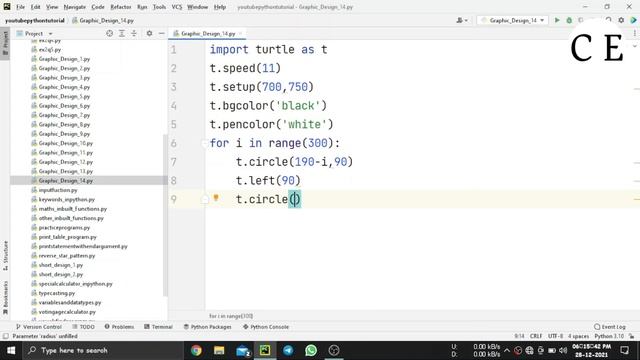This screenshot has height=360, width=640.
Task: Click the Python 3.10 interpreter selector
Action: pyautogui.click(x=609, y=336)
